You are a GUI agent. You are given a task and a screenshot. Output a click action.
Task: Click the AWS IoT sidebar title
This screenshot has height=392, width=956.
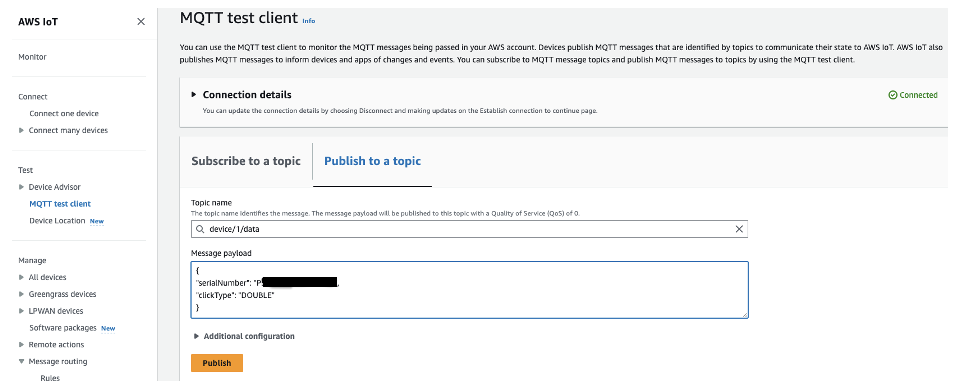tap(38, 22)
